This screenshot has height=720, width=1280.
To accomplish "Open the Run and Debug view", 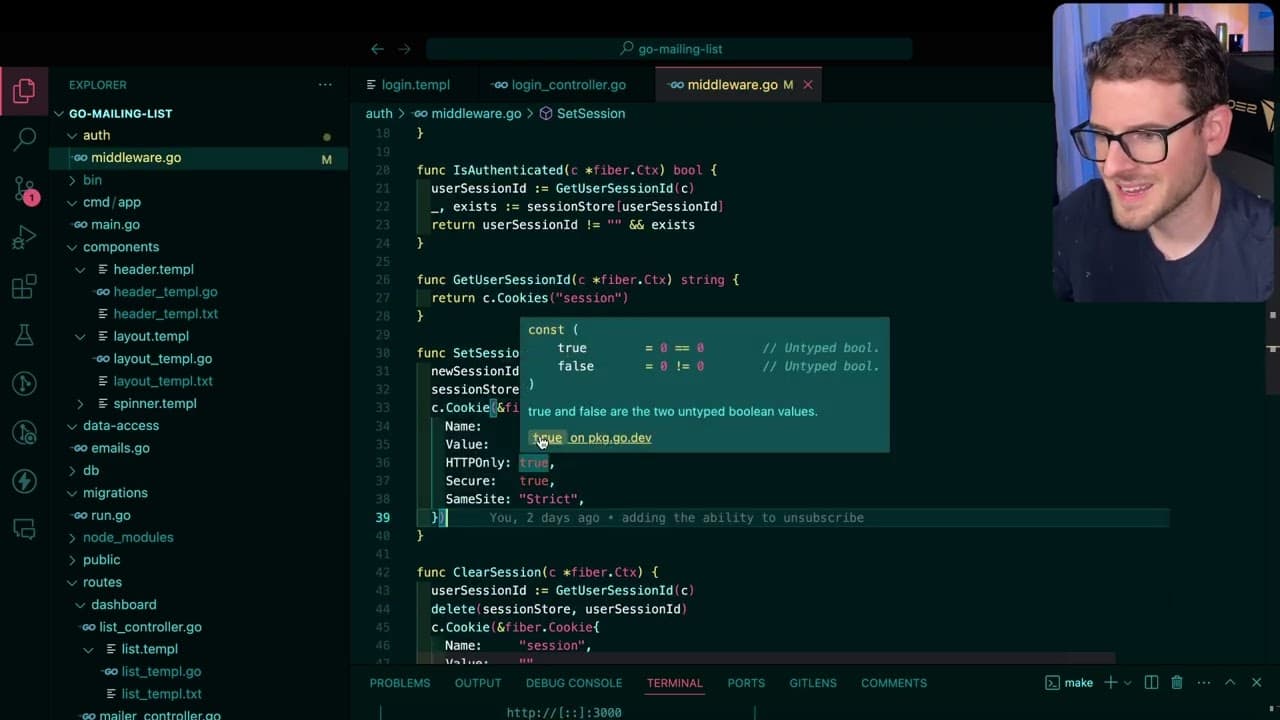I will (25, 237).
